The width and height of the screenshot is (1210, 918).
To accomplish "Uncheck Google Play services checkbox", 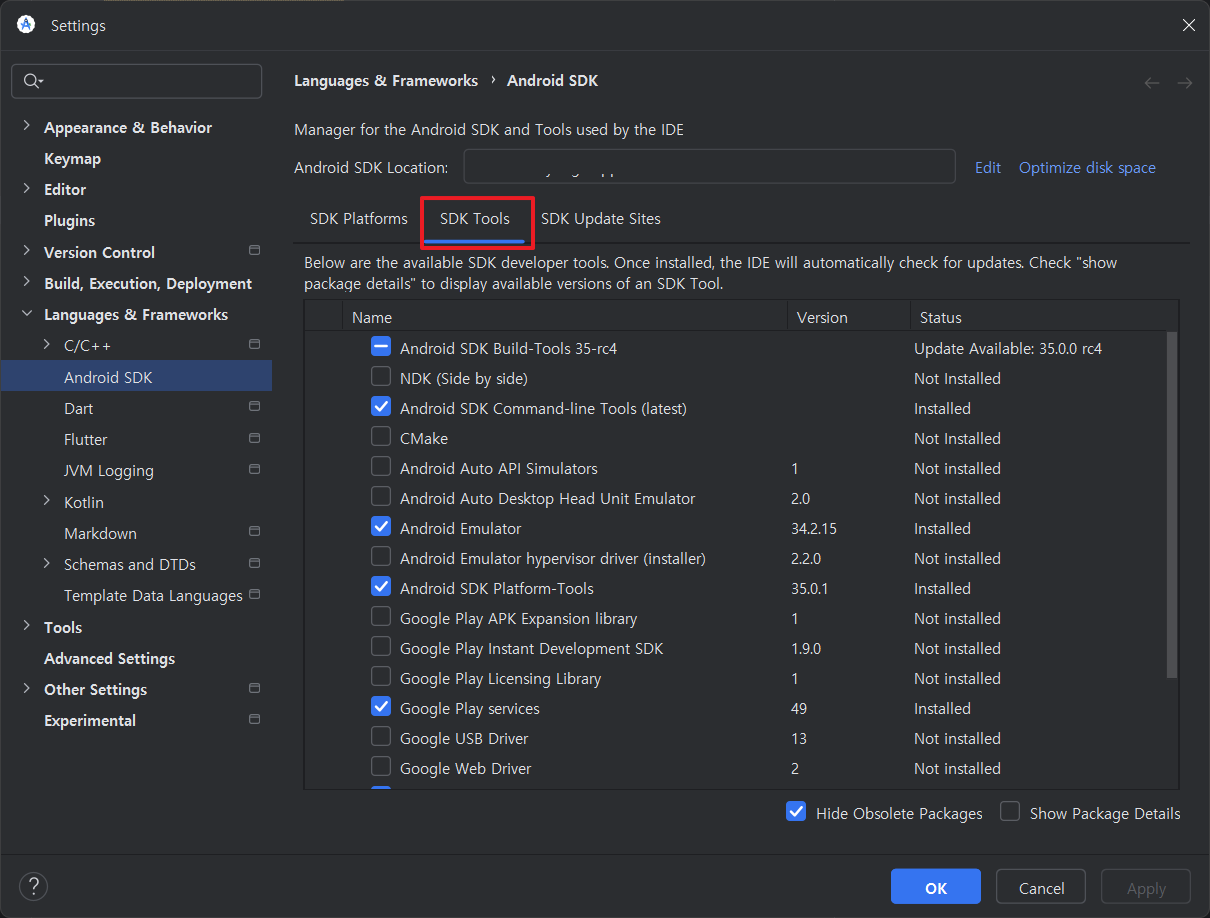I will pyautogui.click(x=381, y=707).
